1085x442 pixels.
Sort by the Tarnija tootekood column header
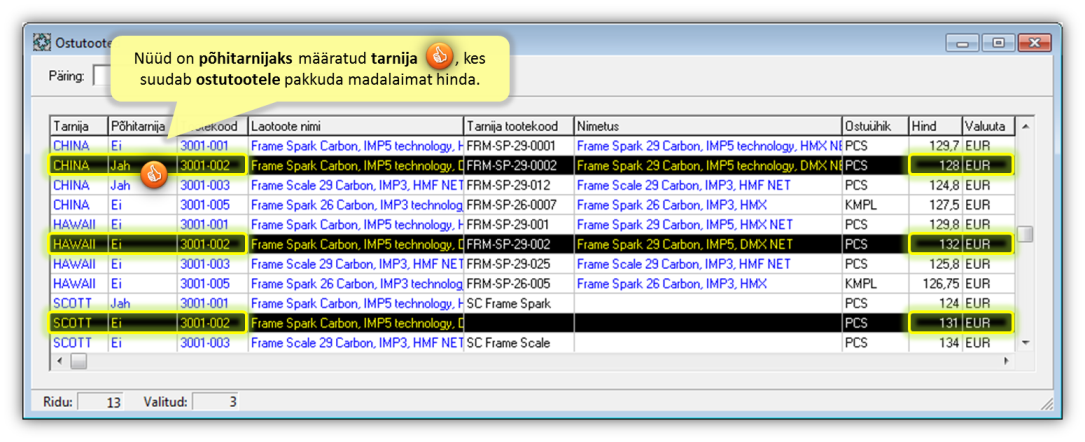point(518,126)
